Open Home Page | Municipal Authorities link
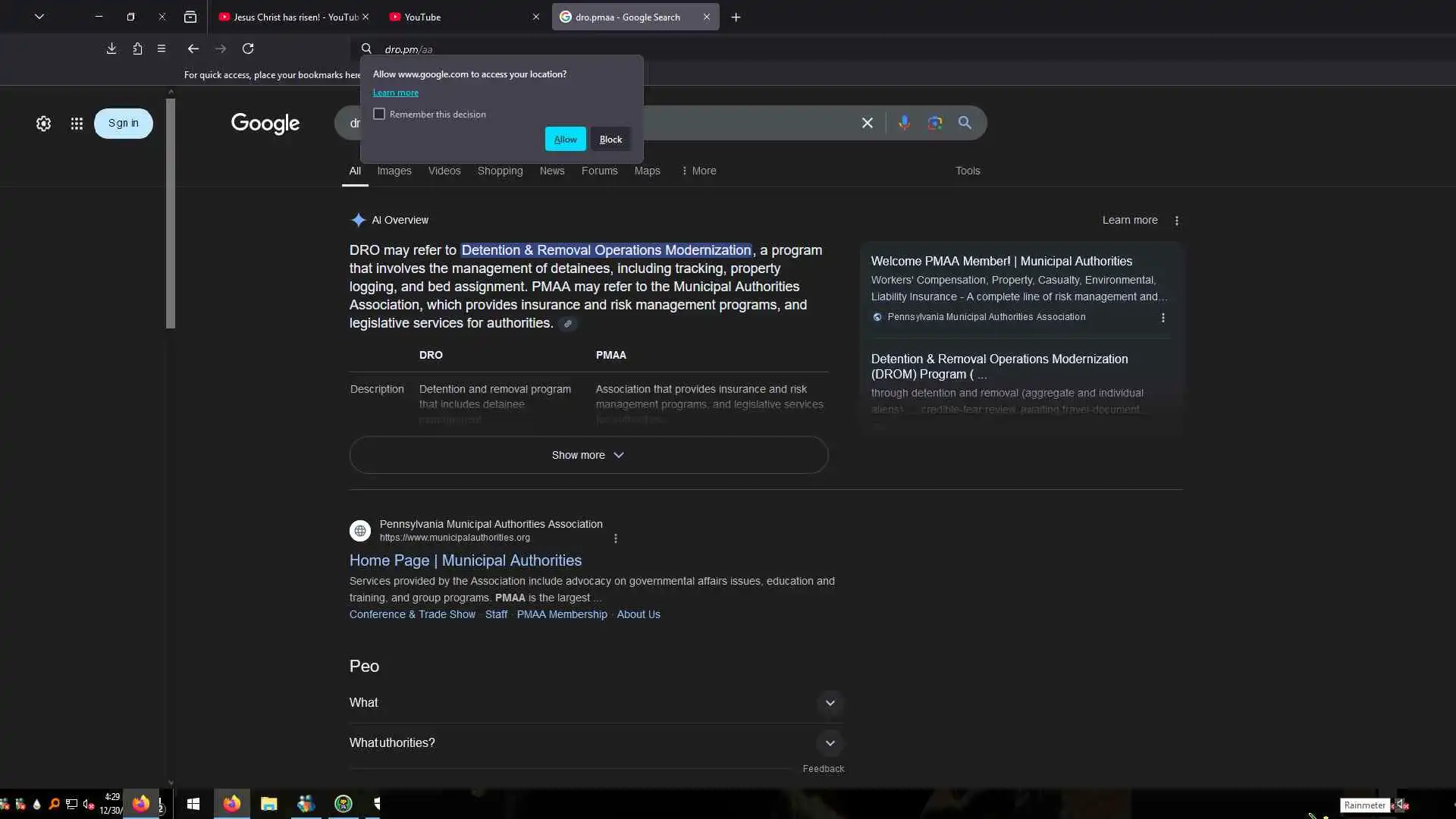 point(465,560)
